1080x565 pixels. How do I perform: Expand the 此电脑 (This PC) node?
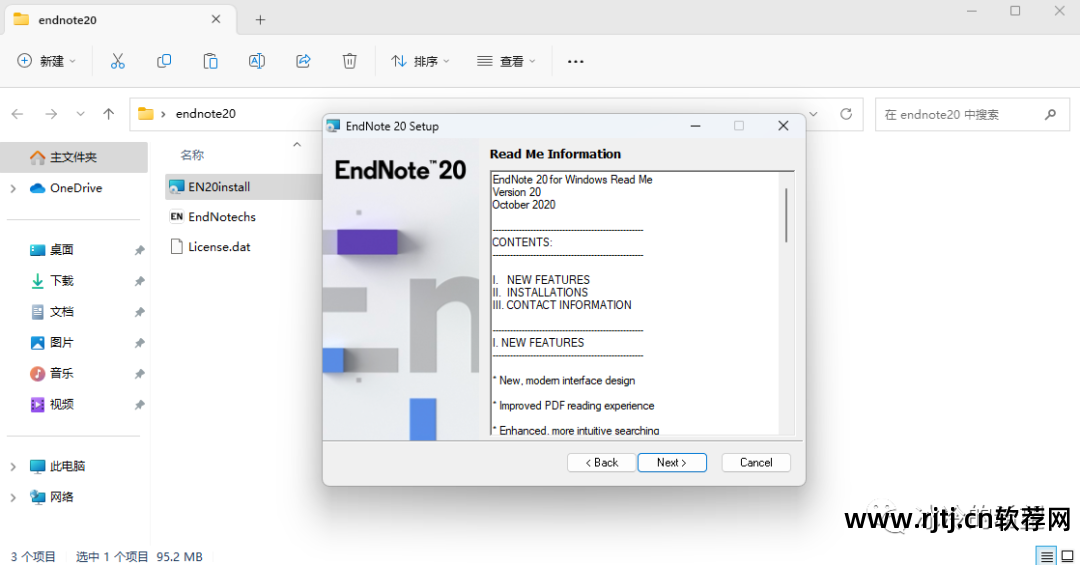point(13,466)
